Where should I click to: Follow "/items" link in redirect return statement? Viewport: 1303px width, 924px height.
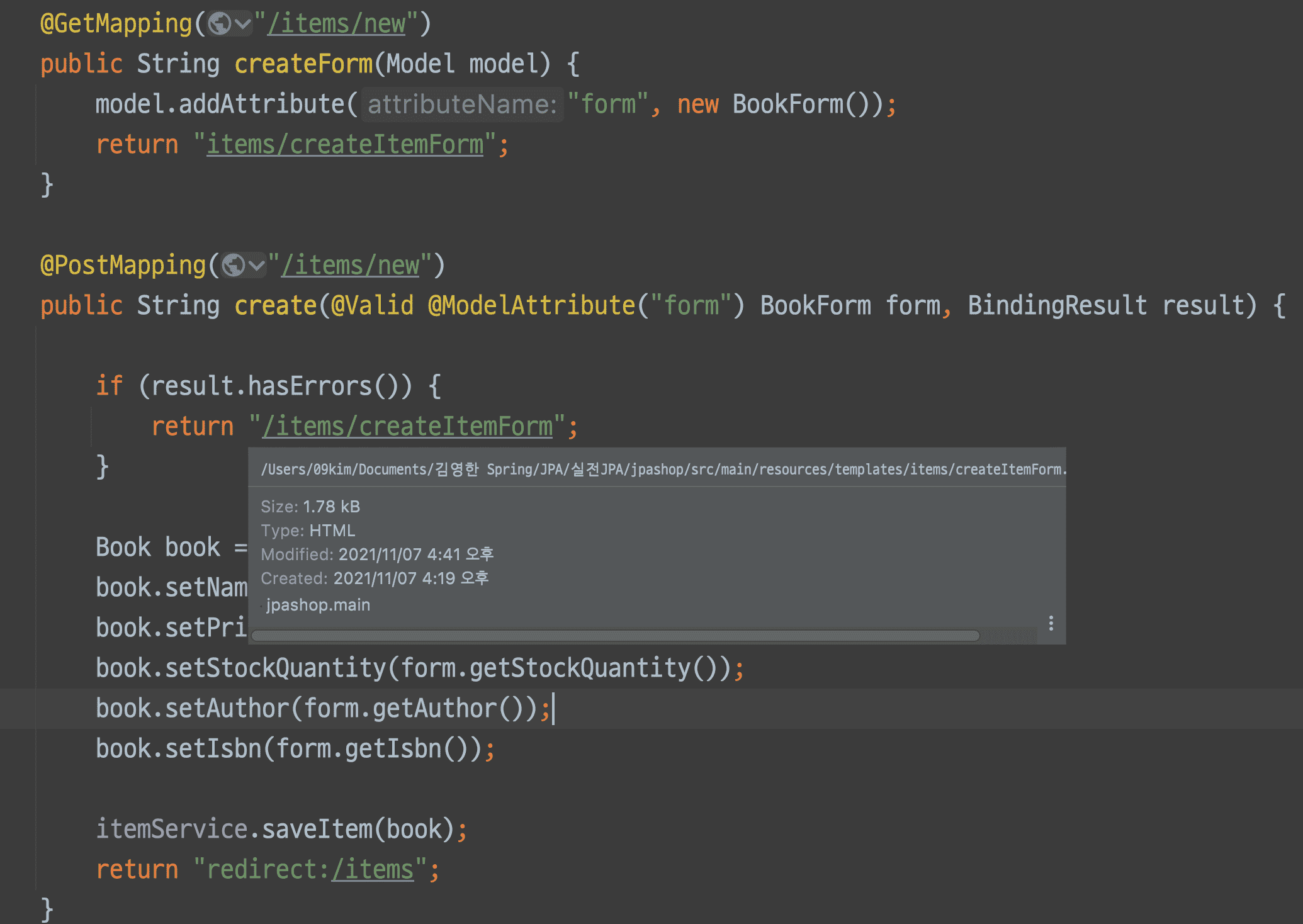click(373, 870)
